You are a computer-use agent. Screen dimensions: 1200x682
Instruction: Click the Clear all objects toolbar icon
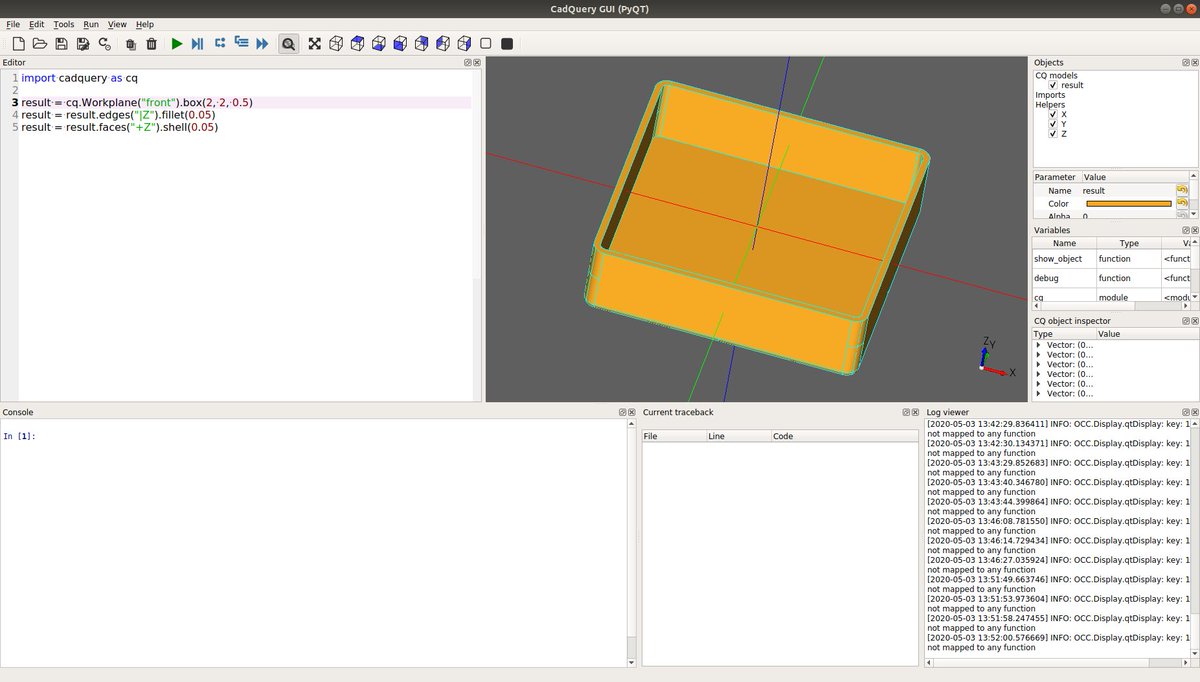coord(131,44)
